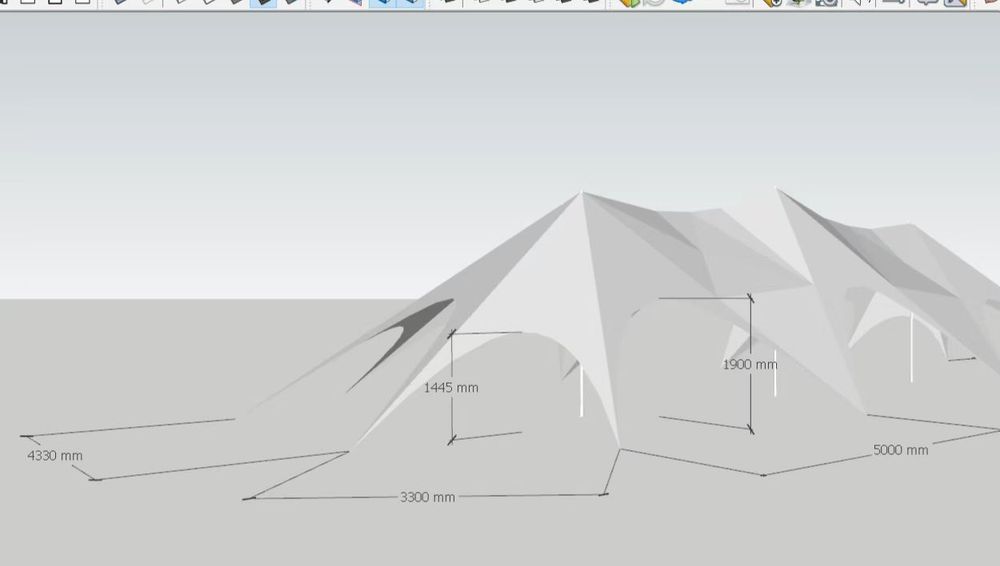Image resolution: width=1000 pixels, height=566 pixels.
Task: Click the camera icon in the toolbar
Action: point(826,3)
